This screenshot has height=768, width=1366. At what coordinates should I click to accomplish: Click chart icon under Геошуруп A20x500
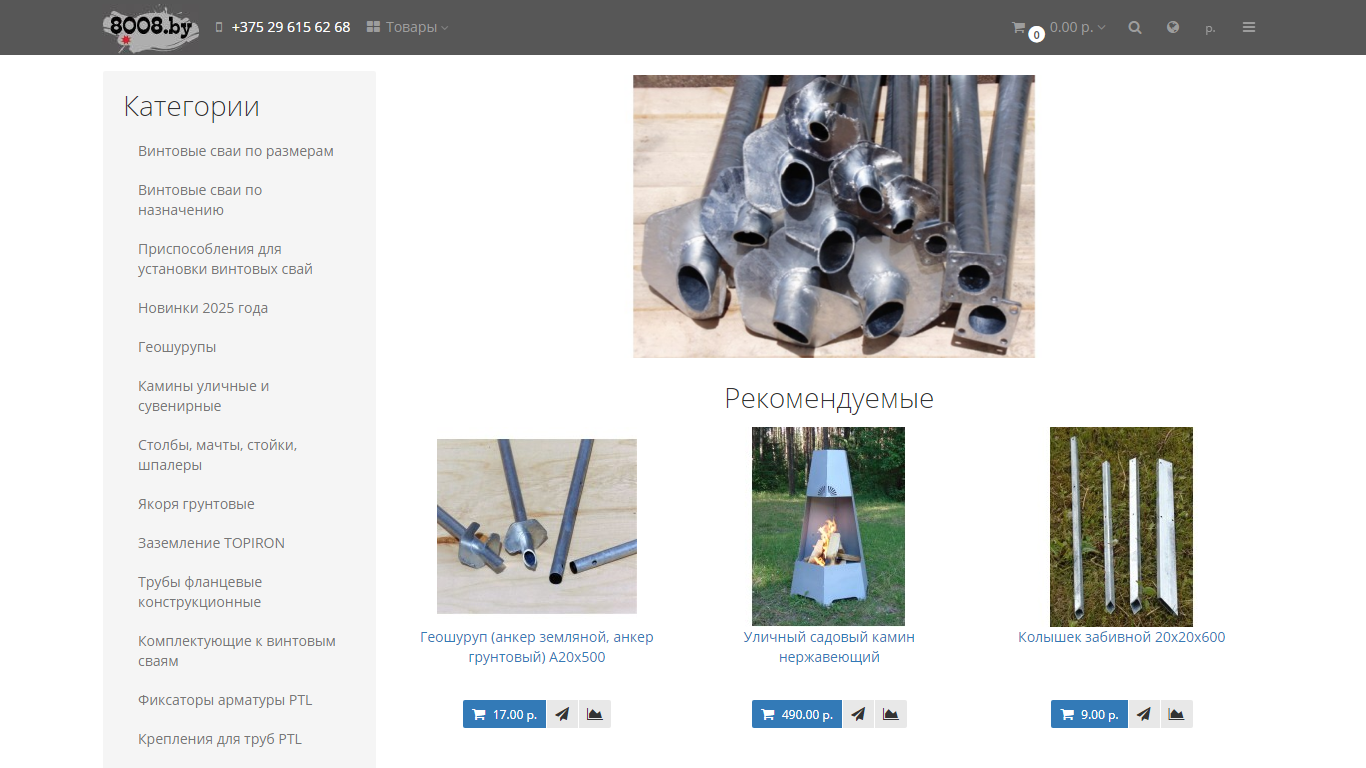pyautogui.click(x=595, y=714)
